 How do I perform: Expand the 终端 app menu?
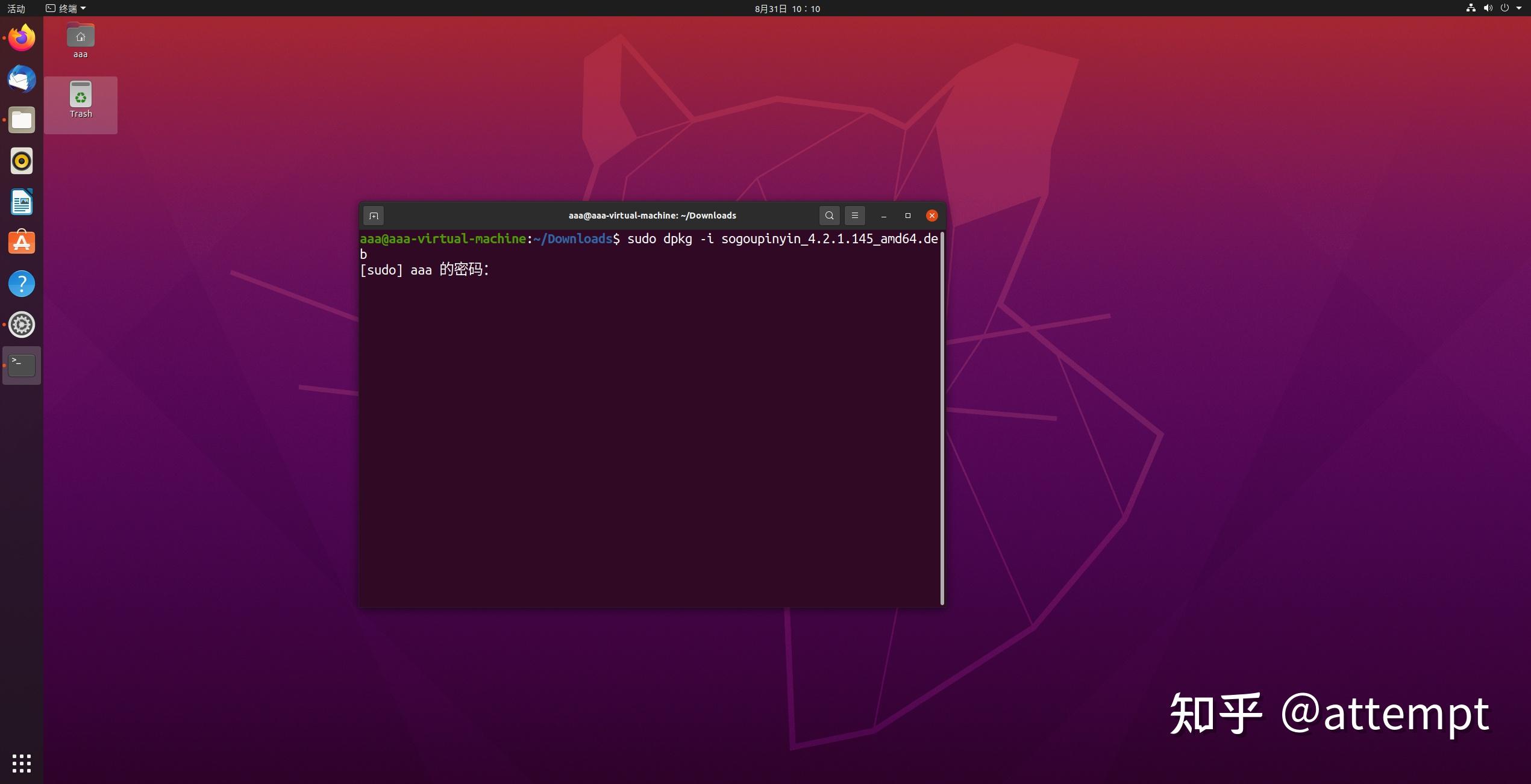click(66, 8)
